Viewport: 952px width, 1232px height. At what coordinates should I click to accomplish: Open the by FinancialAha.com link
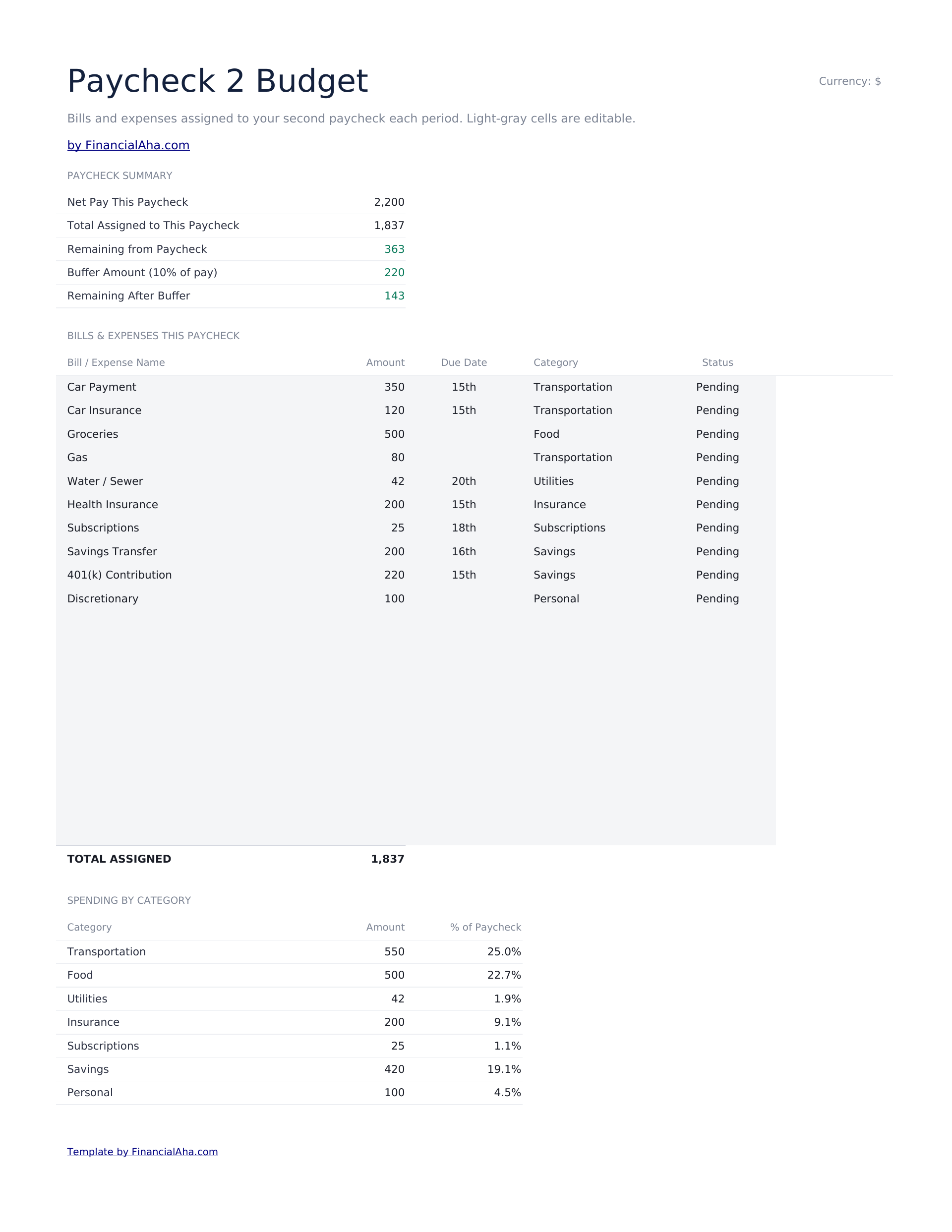coord(128,145)
